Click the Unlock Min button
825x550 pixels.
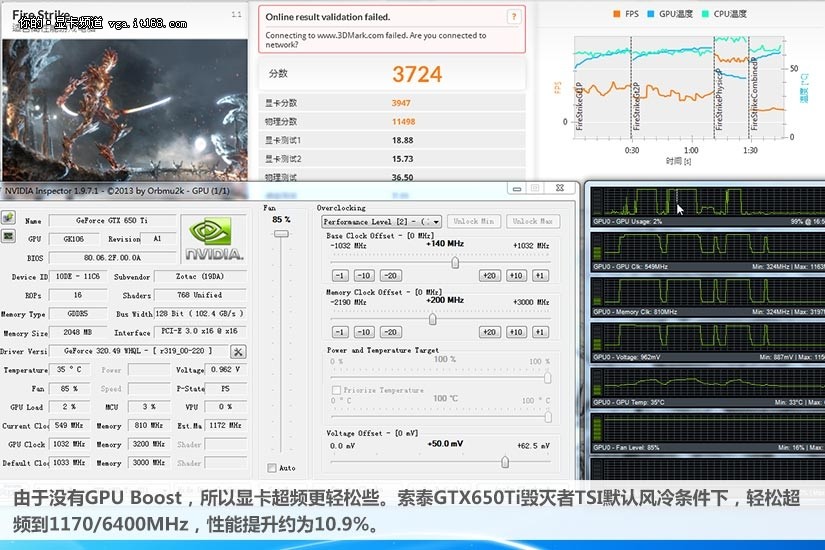[x=474, y=222]
